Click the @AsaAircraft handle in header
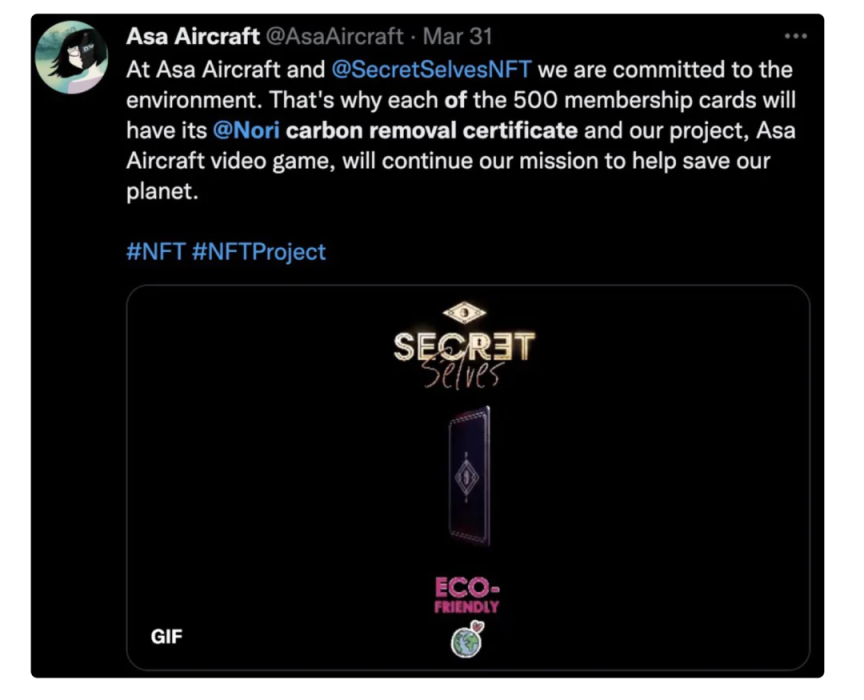 [335, 36]
